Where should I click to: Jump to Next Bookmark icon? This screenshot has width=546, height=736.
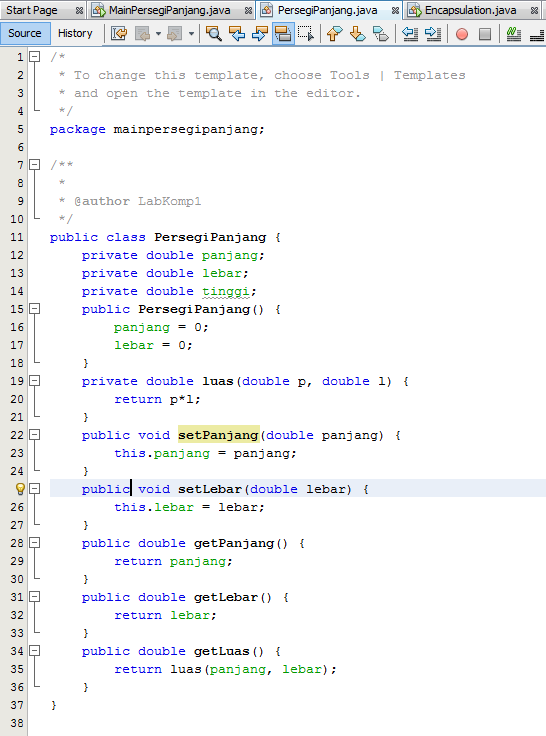[x=358, y=33]
